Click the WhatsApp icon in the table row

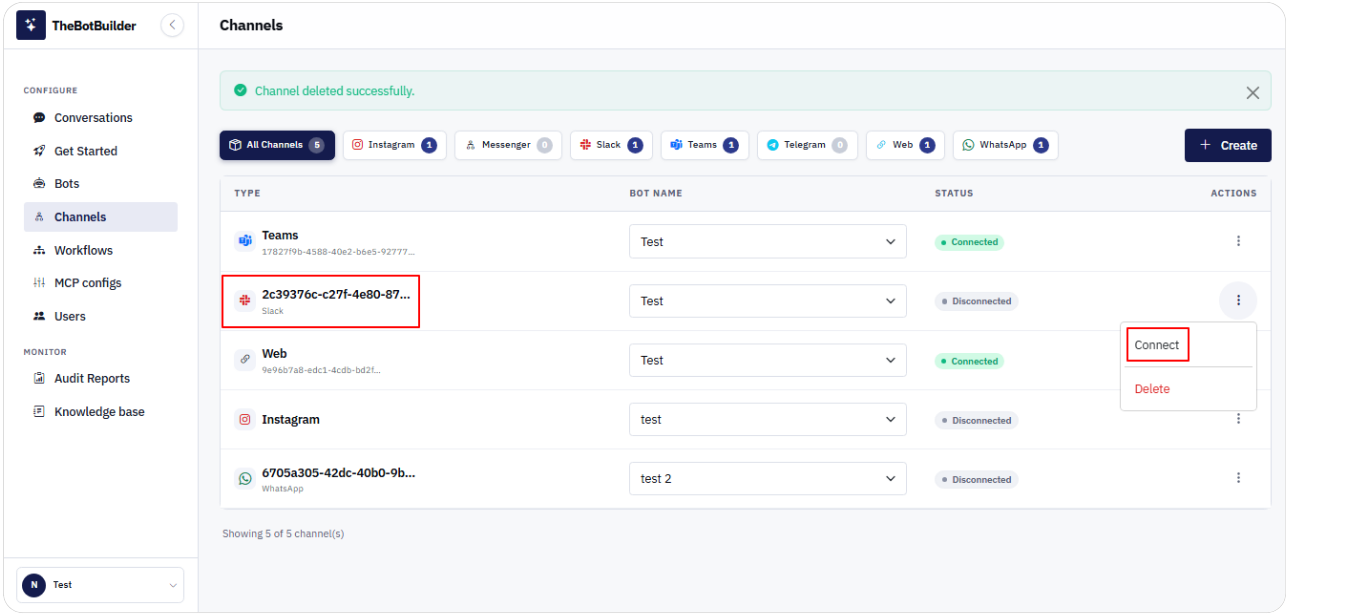point(245,479)
